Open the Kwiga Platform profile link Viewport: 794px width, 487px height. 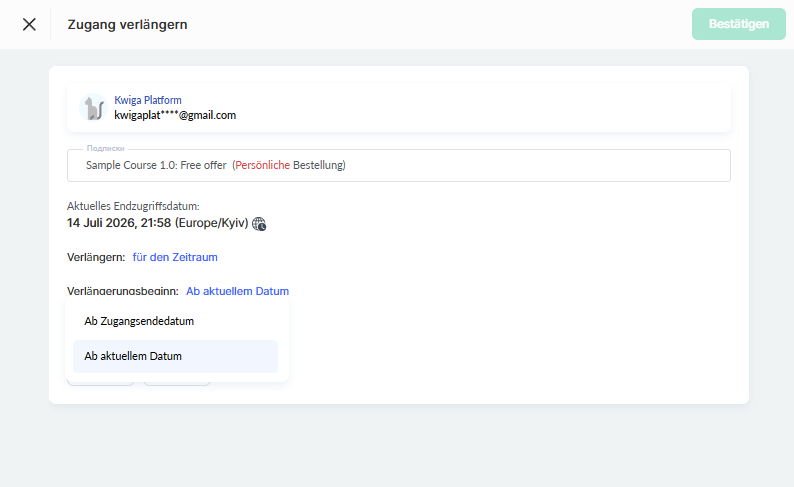(x=148, y=100)
